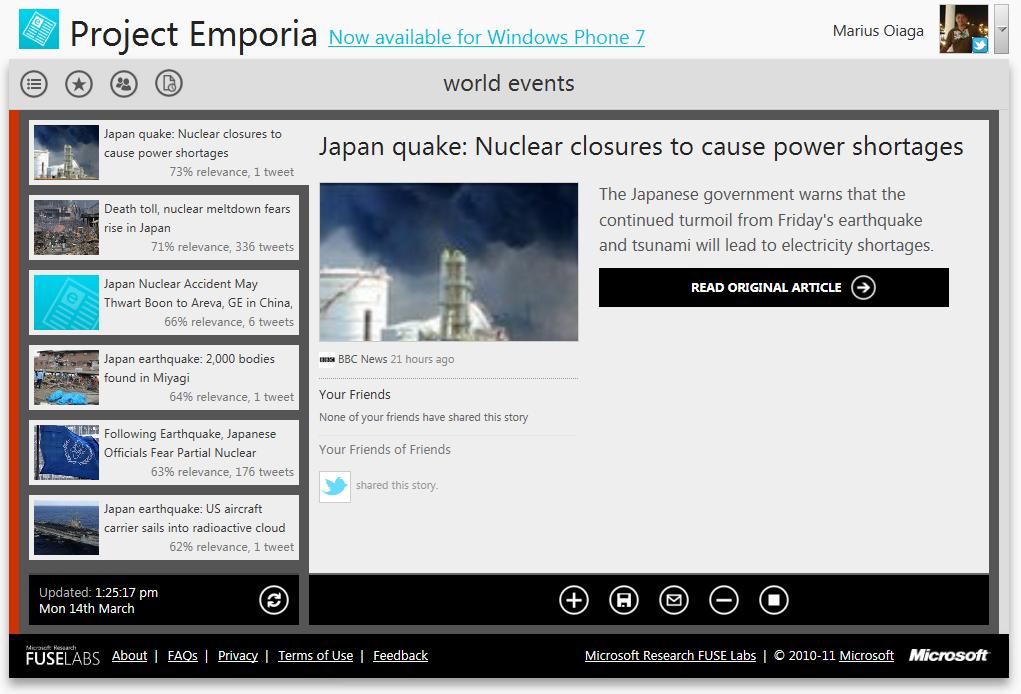Click the FAQs footer link
This screenshot has height=694, width=1021.
click(x=182, y=656)
